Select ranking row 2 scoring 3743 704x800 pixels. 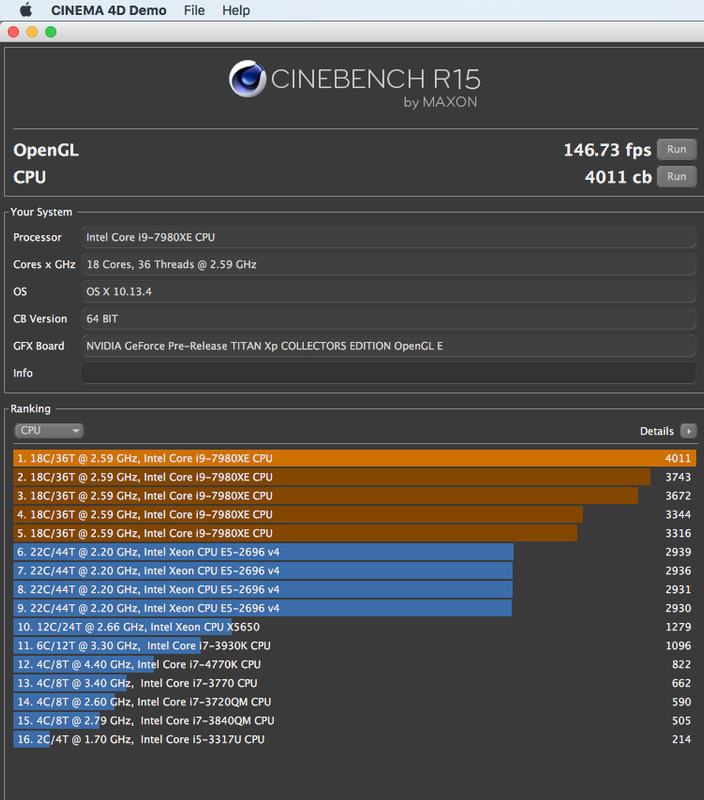[x=355, y=477]
